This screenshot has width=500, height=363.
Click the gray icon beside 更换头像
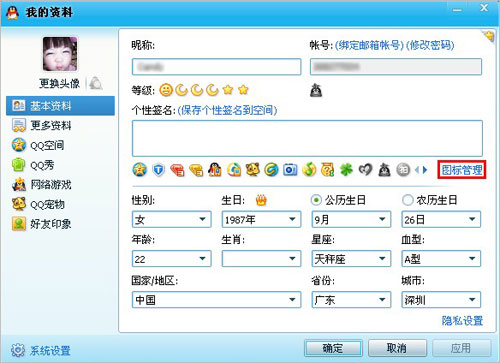click(96, 83)
